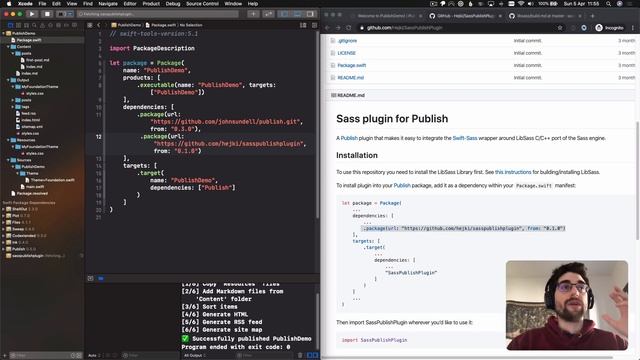Screen dimensions: 640x360
Task: Open the volume control in menu bar
Action: [531, 4]
